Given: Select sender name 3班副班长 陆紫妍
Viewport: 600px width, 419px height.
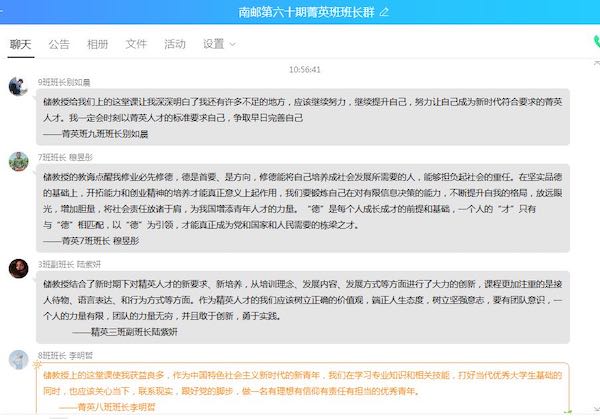Looking at the screenshot, I should coord(69,263).
